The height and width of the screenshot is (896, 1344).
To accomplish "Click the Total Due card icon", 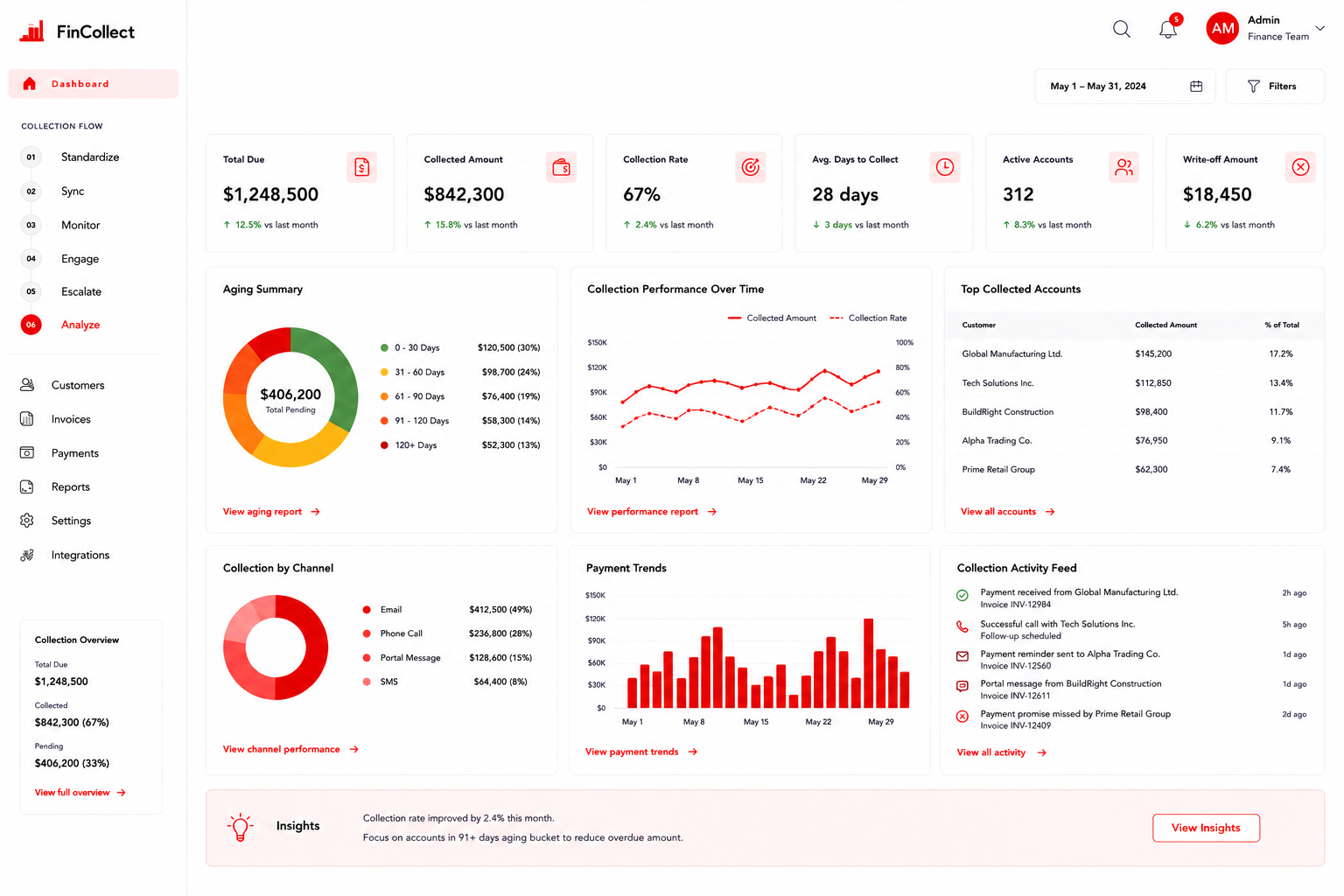I will (x=361, y=167).
